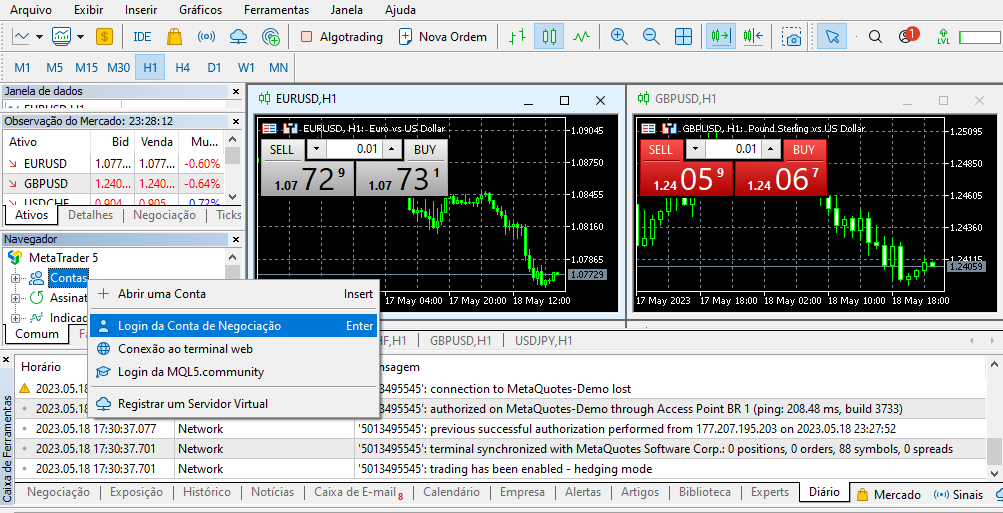Click the green LVL level icon
1003x513 pixels.
(x=943, y=36)
